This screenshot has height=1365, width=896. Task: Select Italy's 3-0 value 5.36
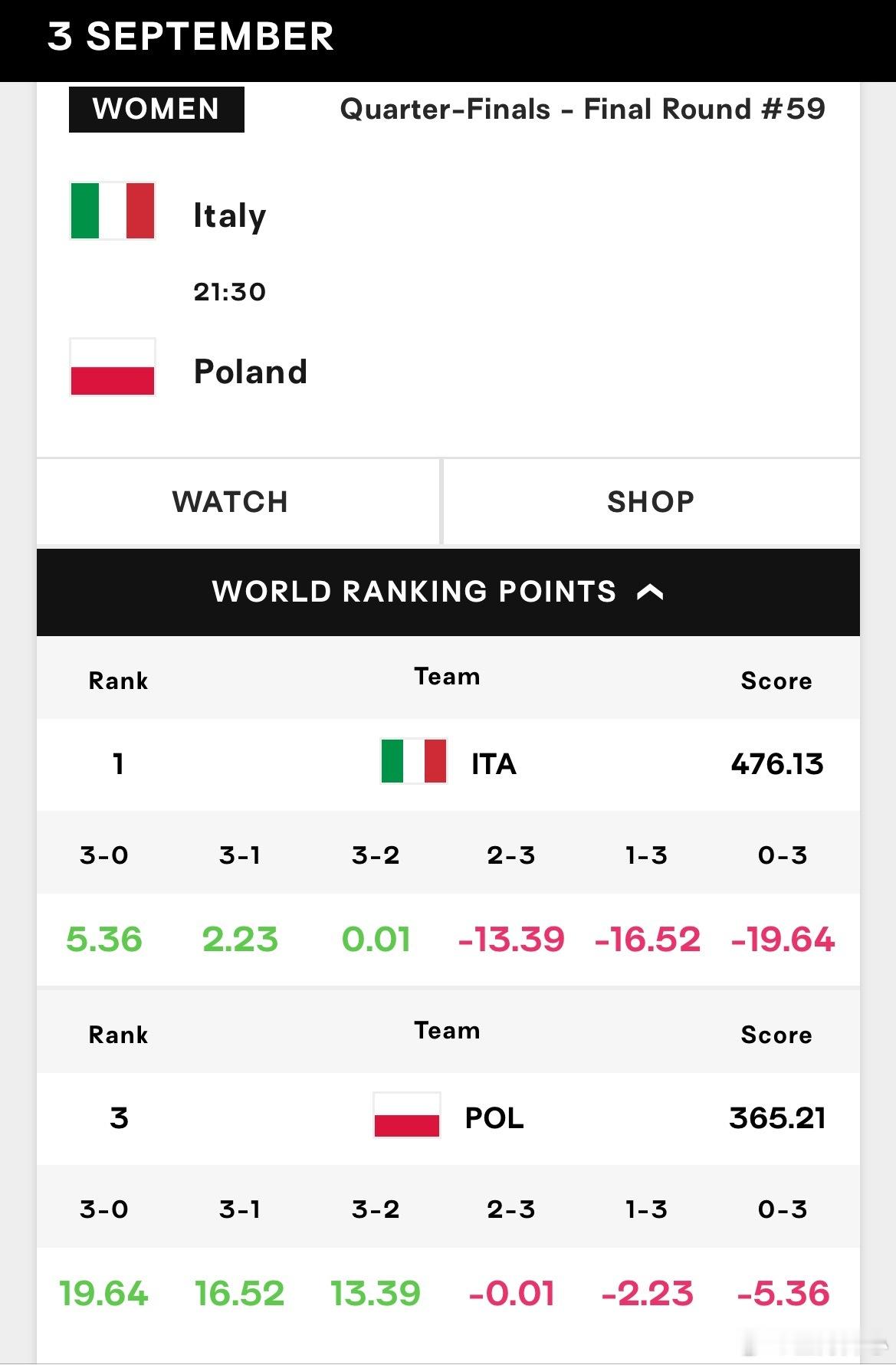click(104, 940)
